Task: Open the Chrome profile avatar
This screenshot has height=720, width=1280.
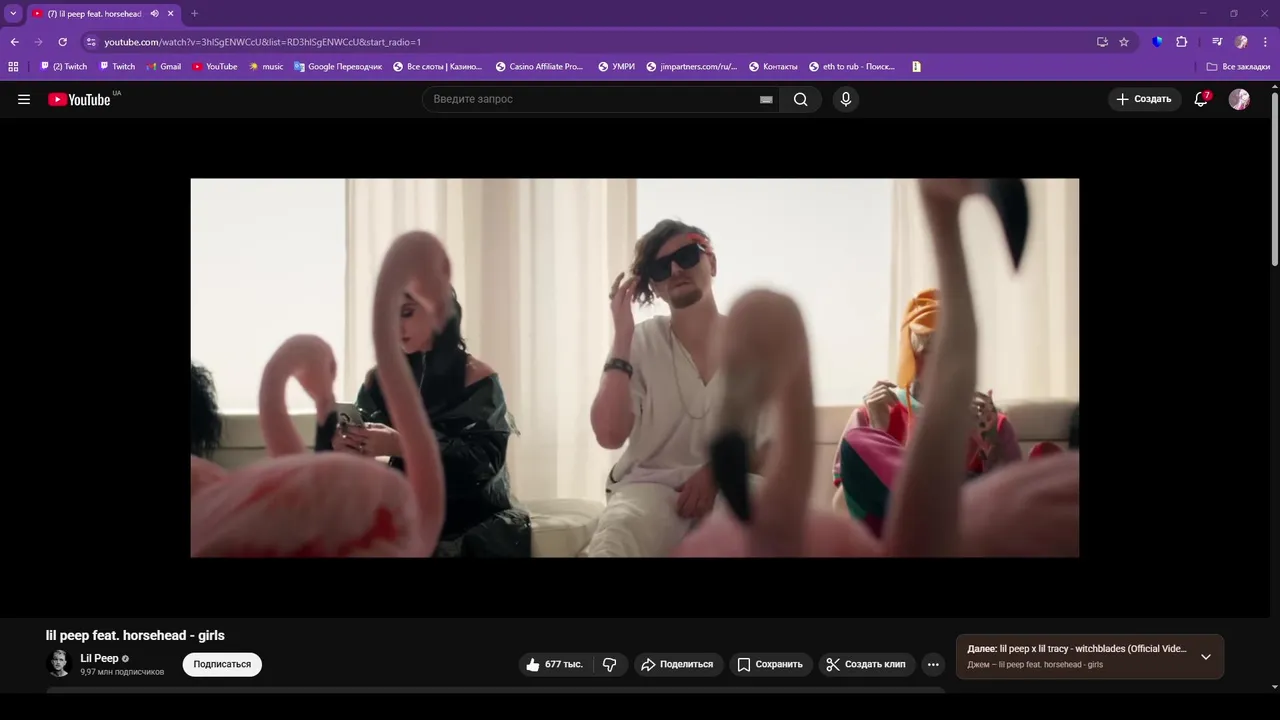Action: click(1241, 42)
